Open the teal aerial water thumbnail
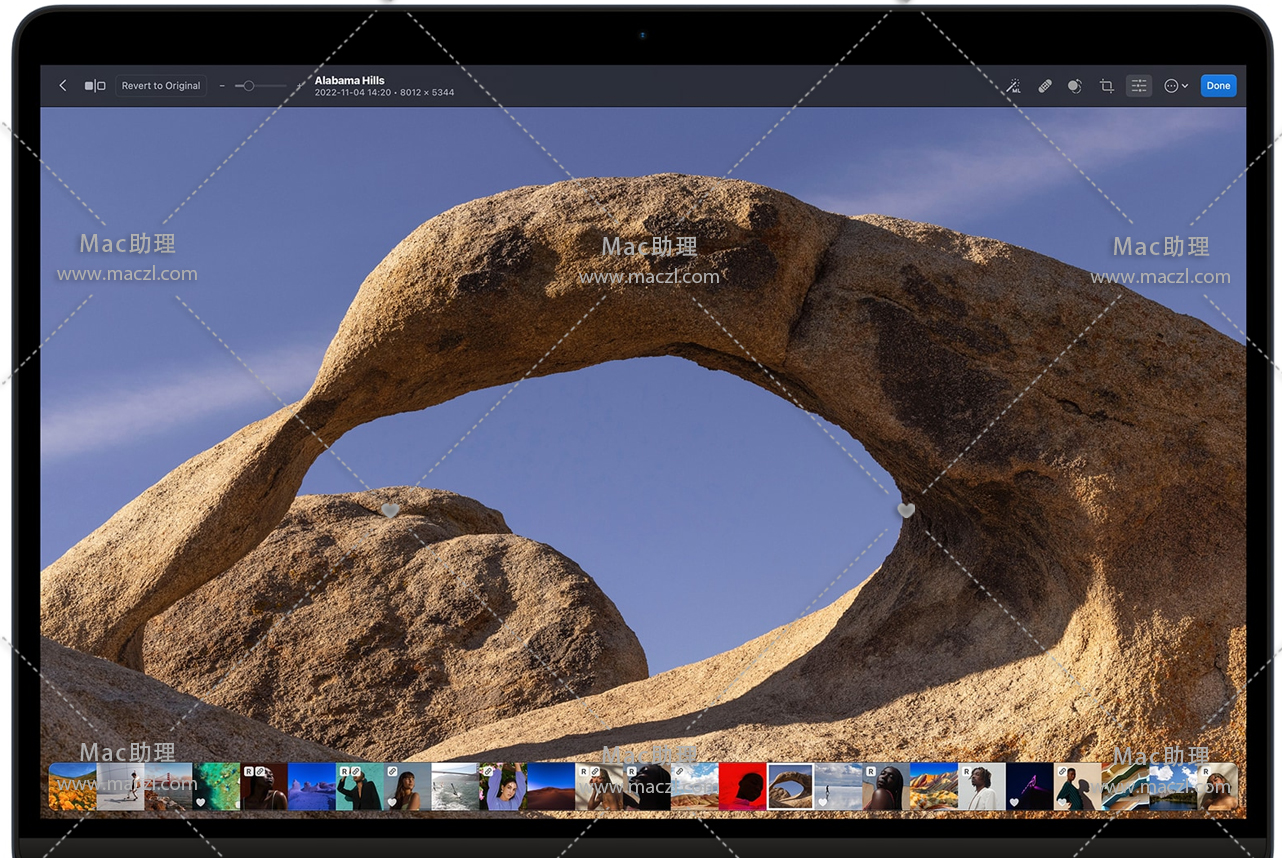1282x858 pixels. (216, 787)
